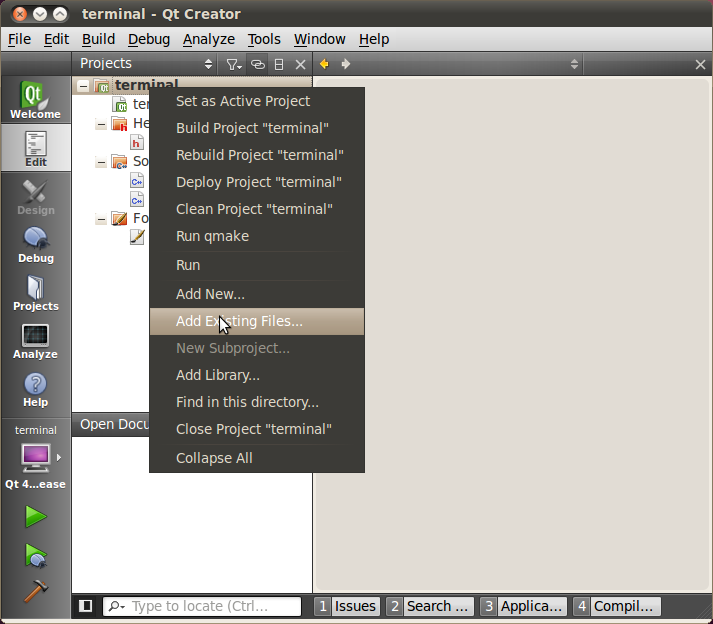
Task: Close the editor document with X
Action: (700, 64)
